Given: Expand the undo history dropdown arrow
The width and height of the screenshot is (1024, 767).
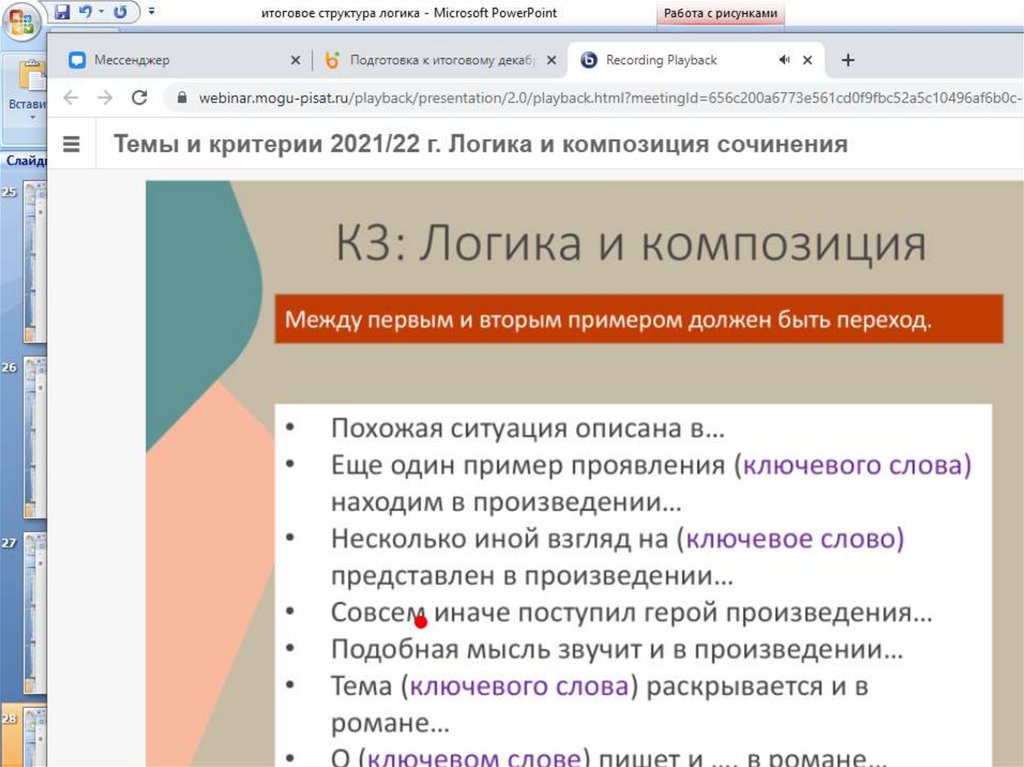Looking at the screenshot, I should point(101,12).
